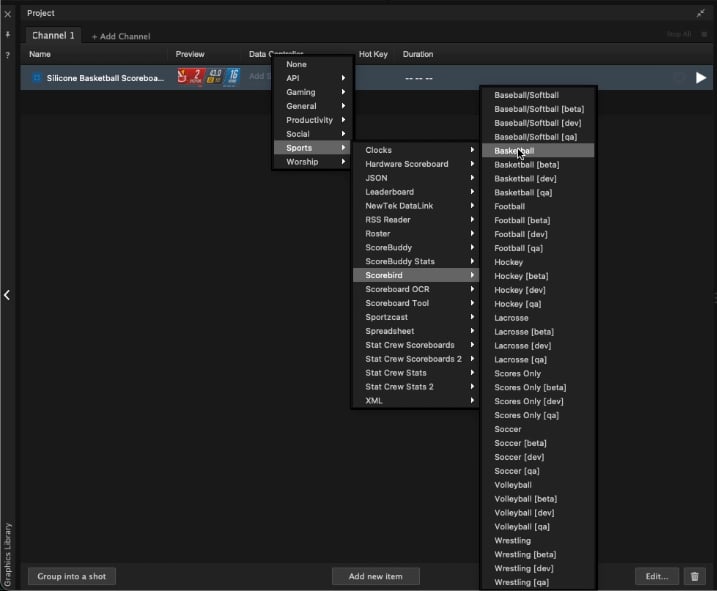Screen dimensions: 717x591
Task: Toggle the blue checkbox beside Silicone Basketball
Action: [x=37, y=78]
